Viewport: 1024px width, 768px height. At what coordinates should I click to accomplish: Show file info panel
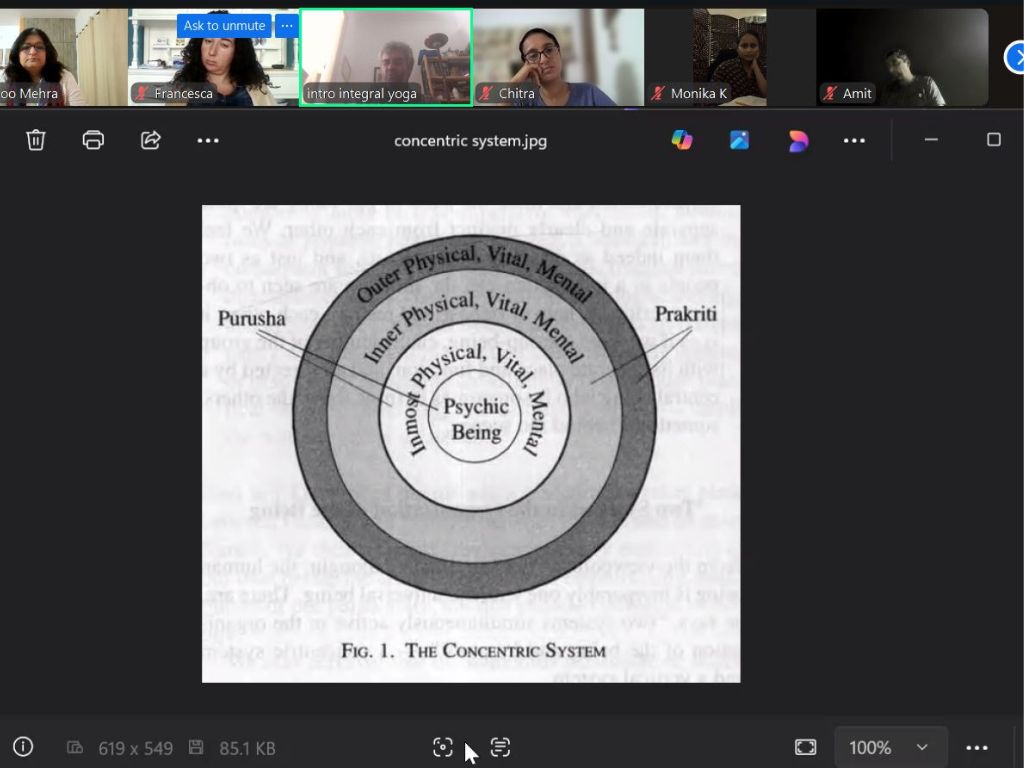click(x=23, y=747)
